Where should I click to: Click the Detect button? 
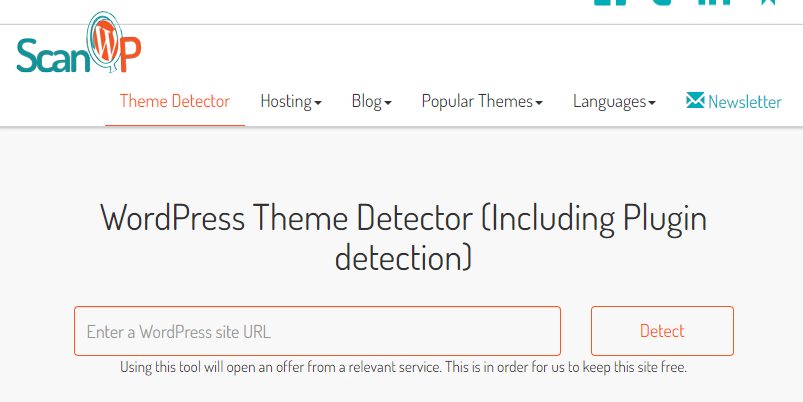click(x=662, y=331)
